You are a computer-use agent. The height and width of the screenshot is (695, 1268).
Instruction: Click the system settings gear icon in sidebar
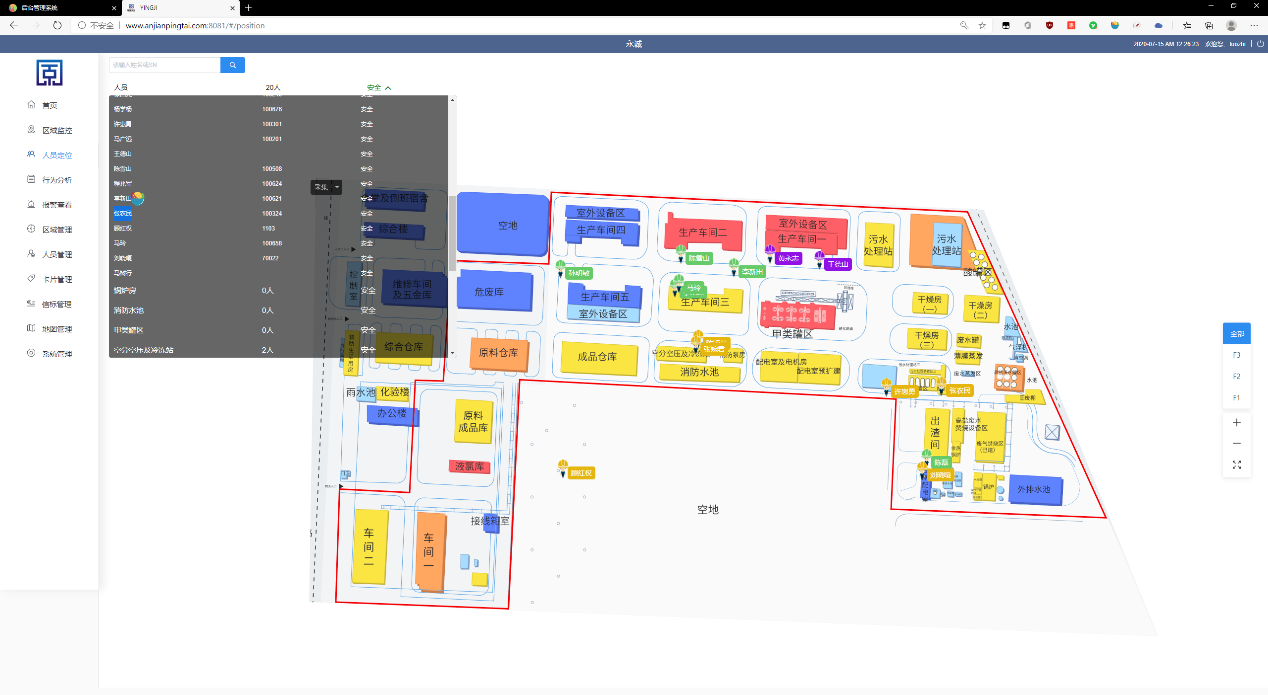tap(32, 353)
